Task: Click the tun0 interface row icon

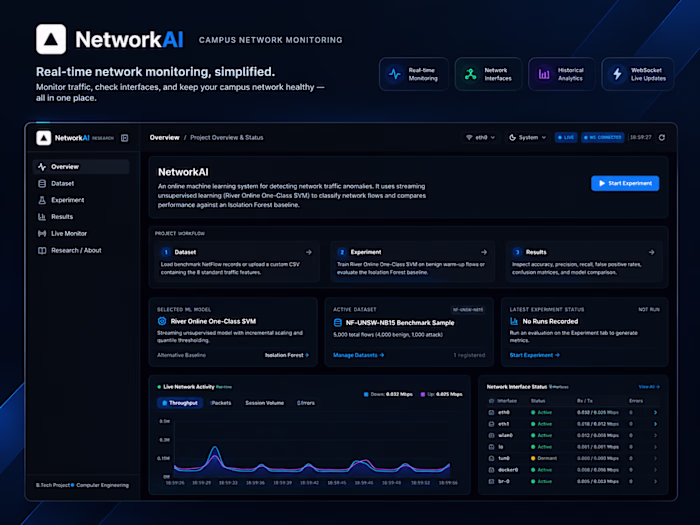Action: pyautogui.click(x=492, y=458)
